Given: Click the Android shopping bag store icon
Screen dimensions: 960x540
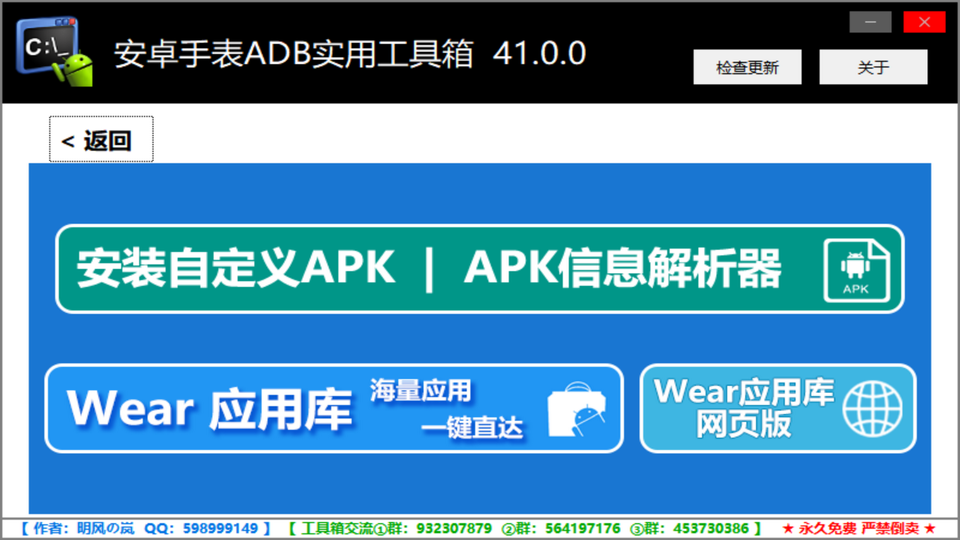Looking at the screenshot, I should click(577, 409).
